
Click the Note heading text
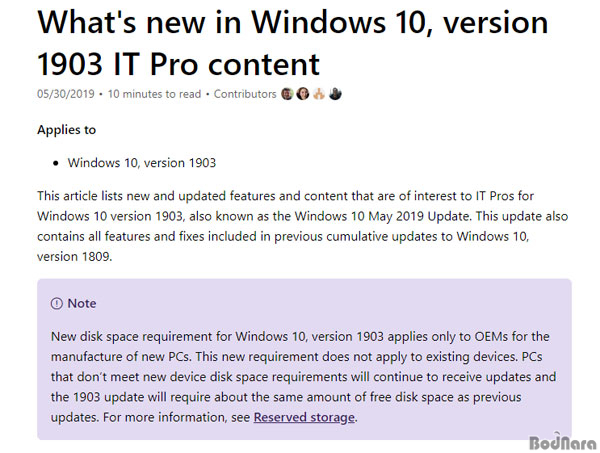tap(82, 303)
